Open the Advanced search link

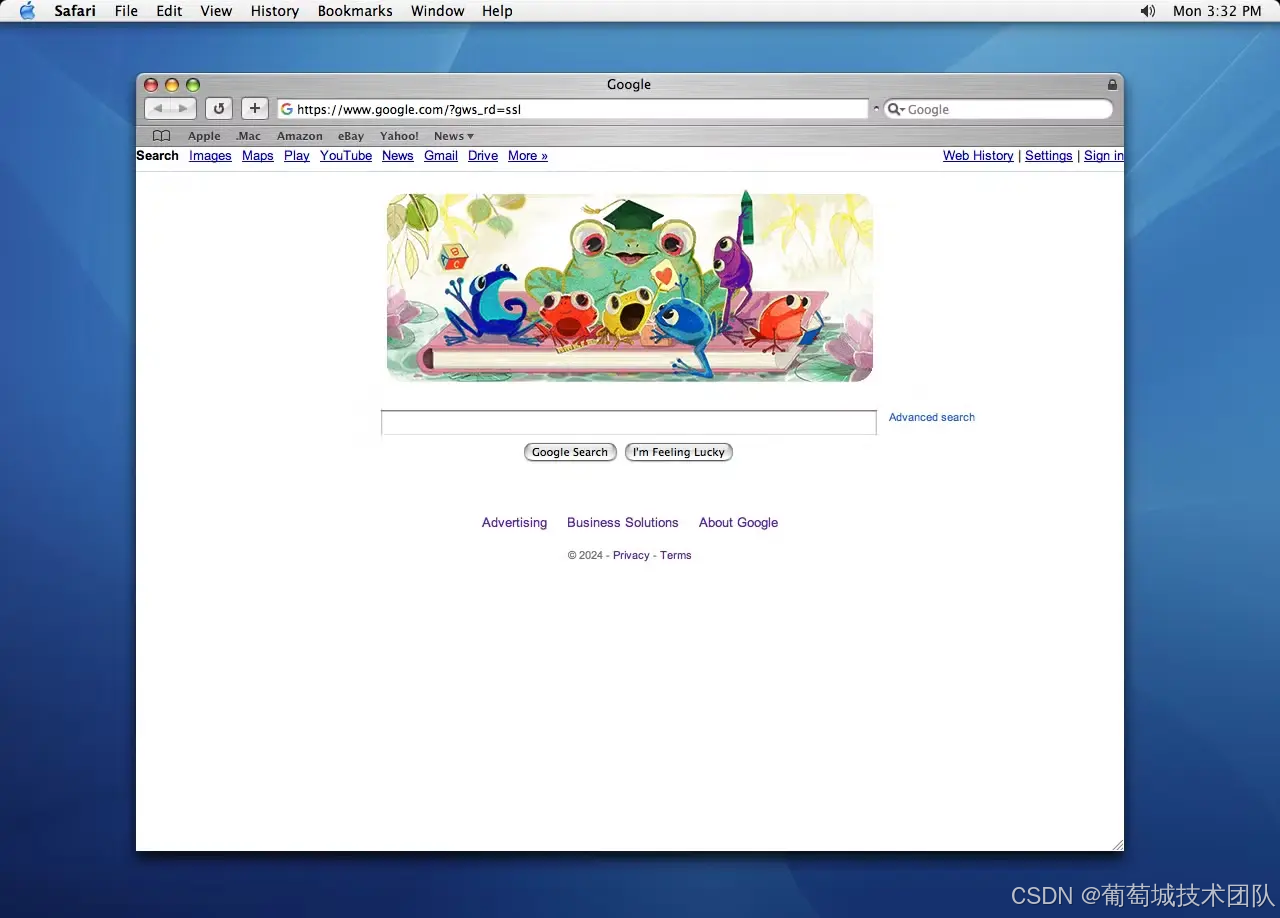[x=931, y=417]
